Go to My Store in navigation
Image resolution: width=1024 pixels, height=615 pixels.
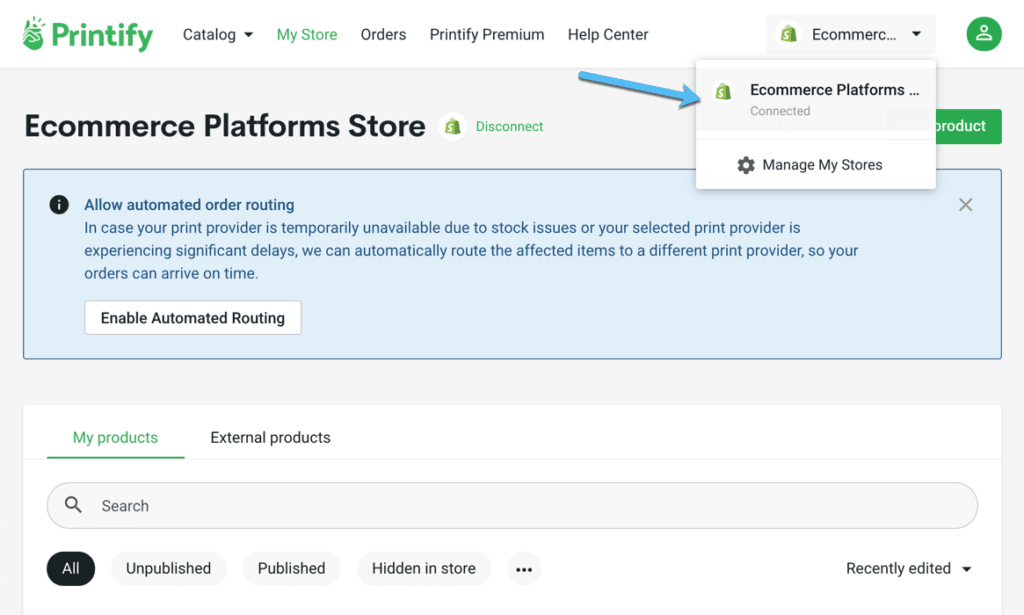(307, 35)
